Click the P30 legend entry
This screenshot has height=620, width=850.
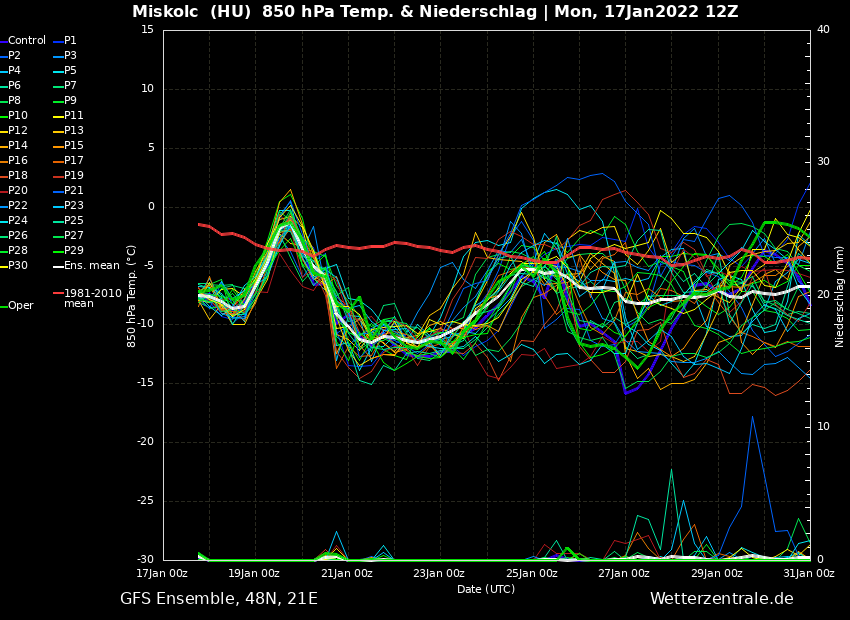pyautogui.click(x=18, y=266)
